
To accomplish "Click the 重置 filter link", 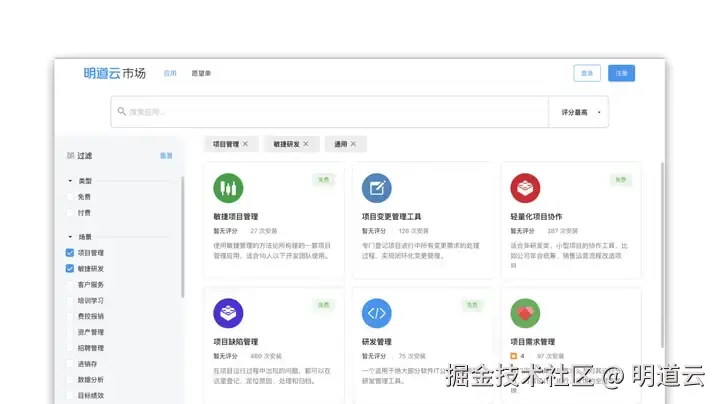I will point(166,156).
